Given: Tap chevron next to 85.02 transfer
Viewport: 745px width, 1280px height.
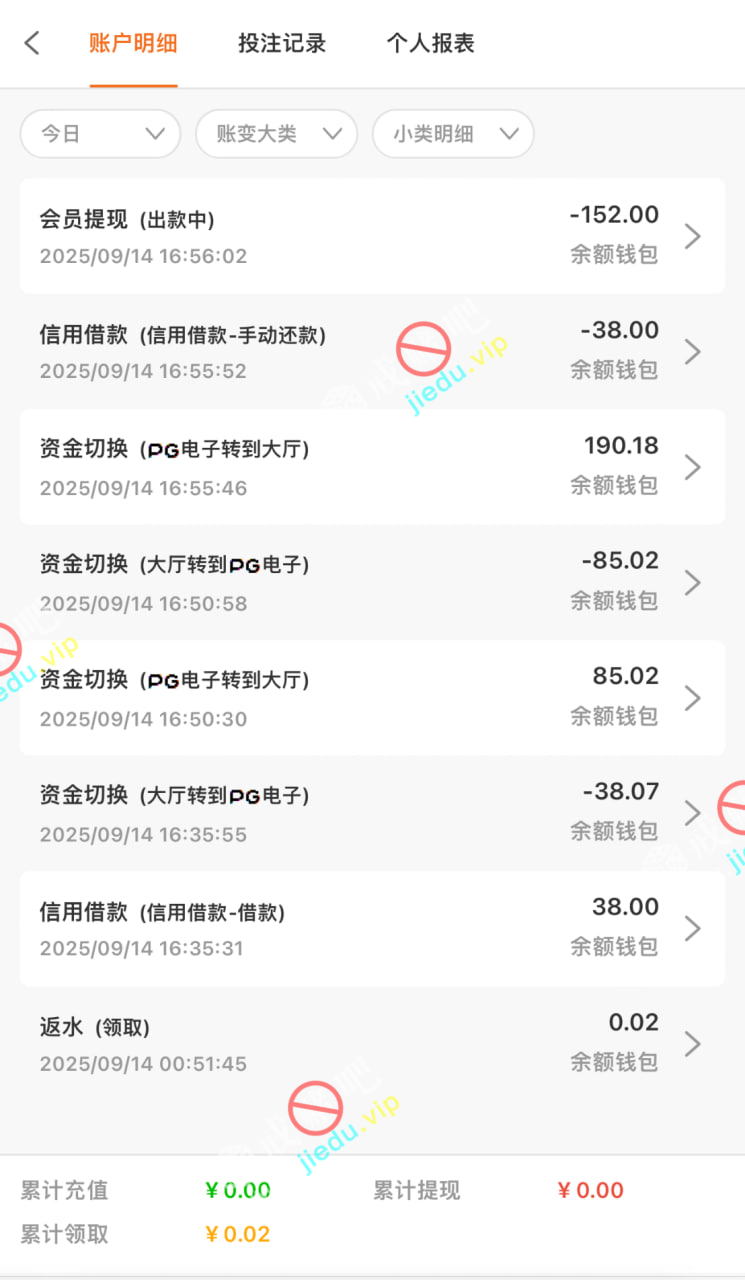Looking at the screenshot, I should (x=692, y=698).
